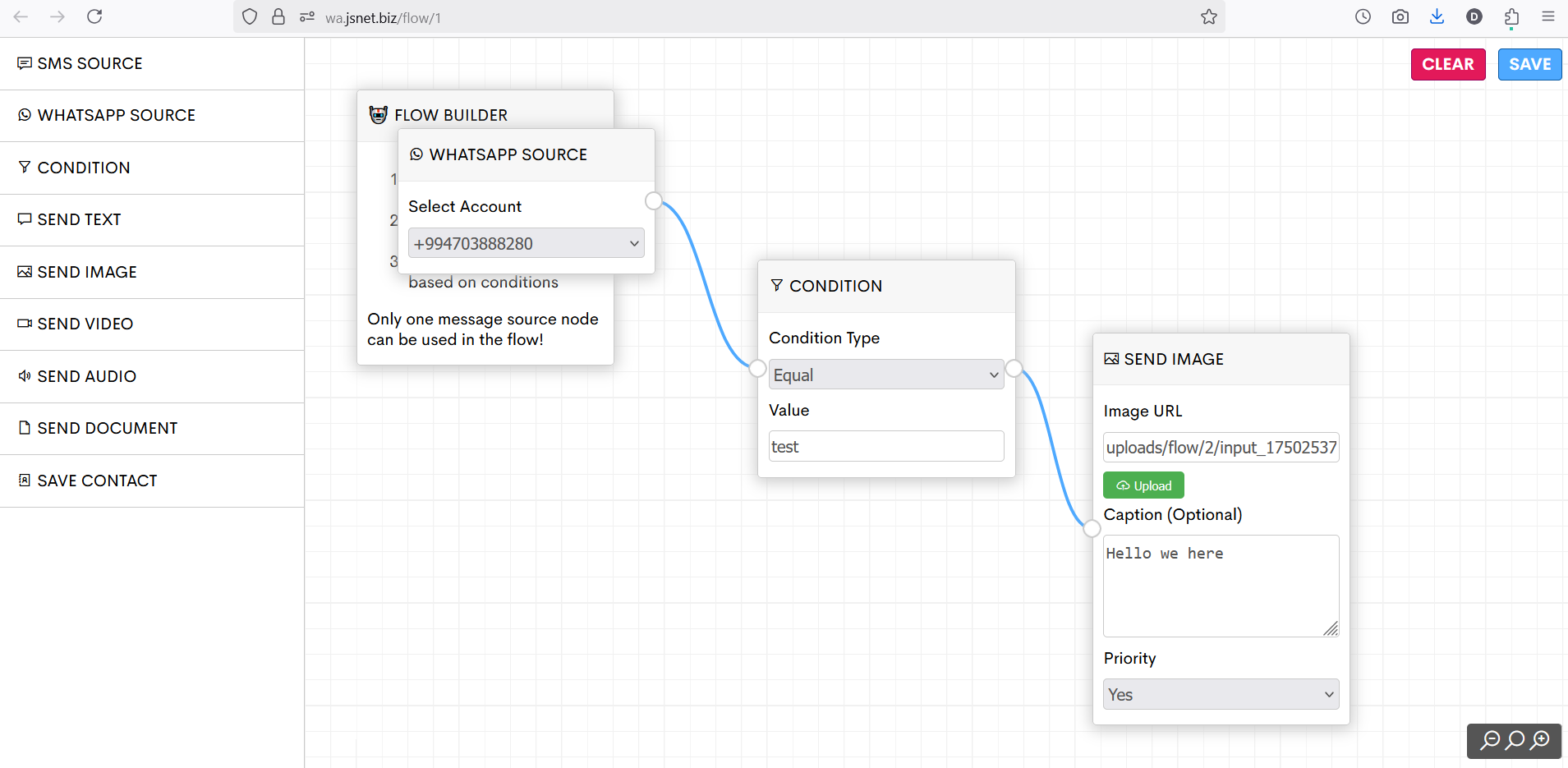
Task: Click the WhatsApp logo icon in sidebar
Action: click(25, 115)
